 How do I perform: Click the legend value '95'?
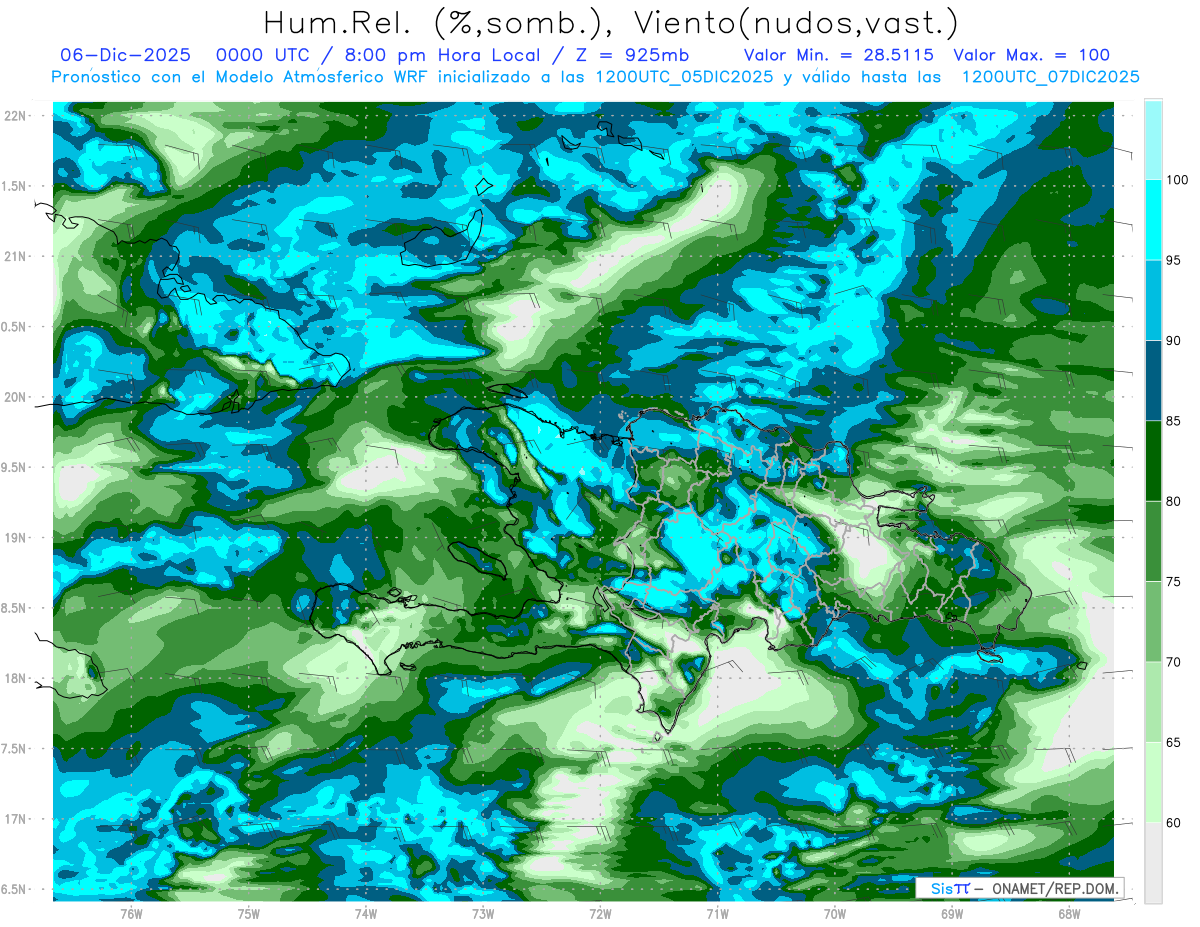point(1174,260)
